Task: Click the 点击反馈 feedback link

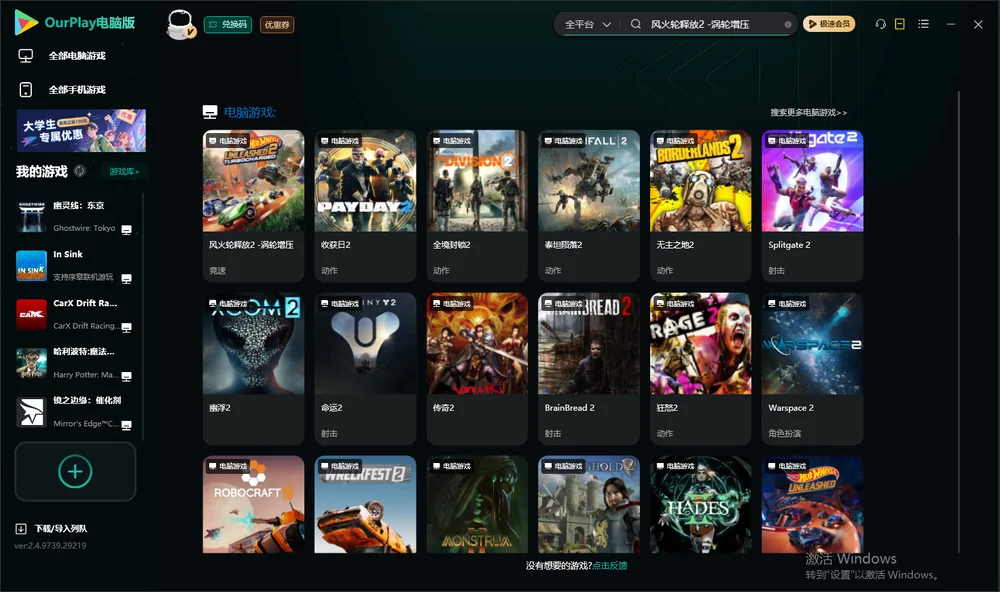Action: [610, 566]
